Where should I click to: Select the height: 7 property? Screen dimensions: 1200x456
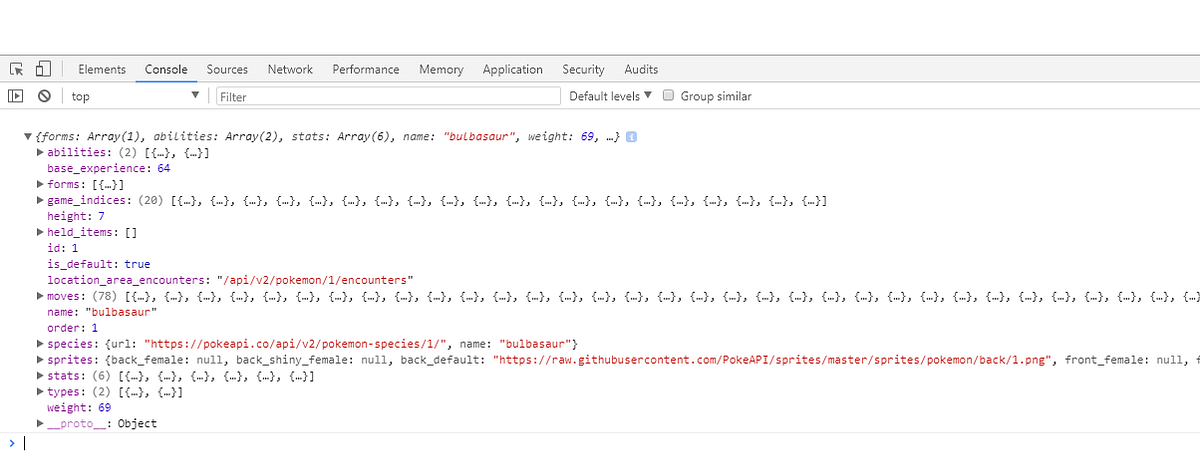(76, 217)
